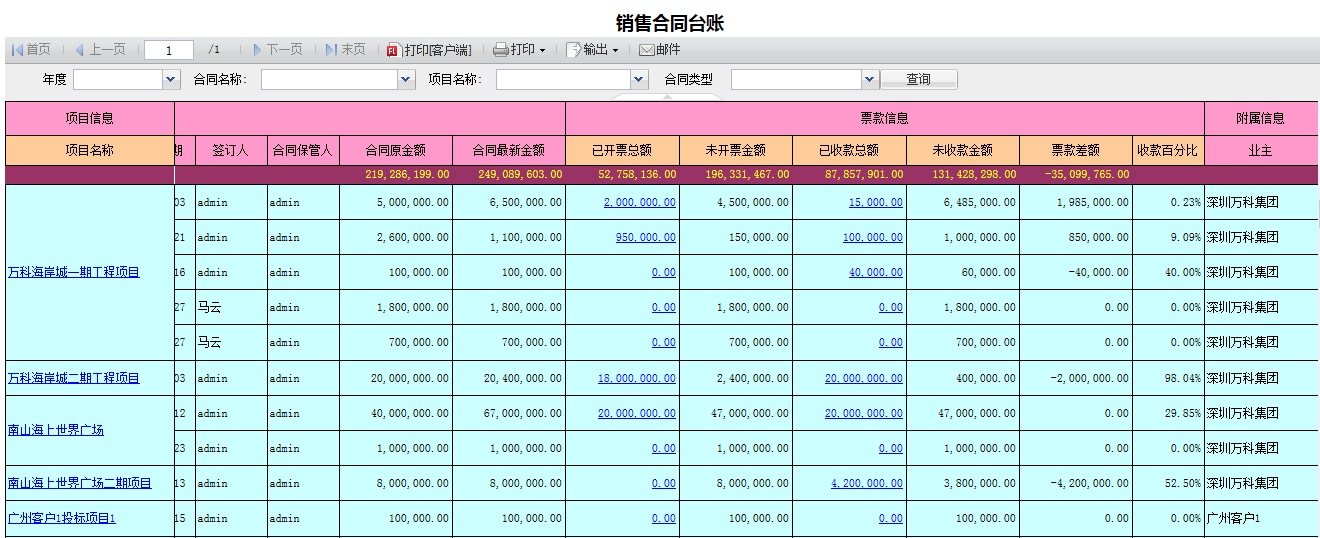Open received amount link 20,000,000.00 for 二期工程
This screenshot has height=538, width=1320.
tap(864, 378)
